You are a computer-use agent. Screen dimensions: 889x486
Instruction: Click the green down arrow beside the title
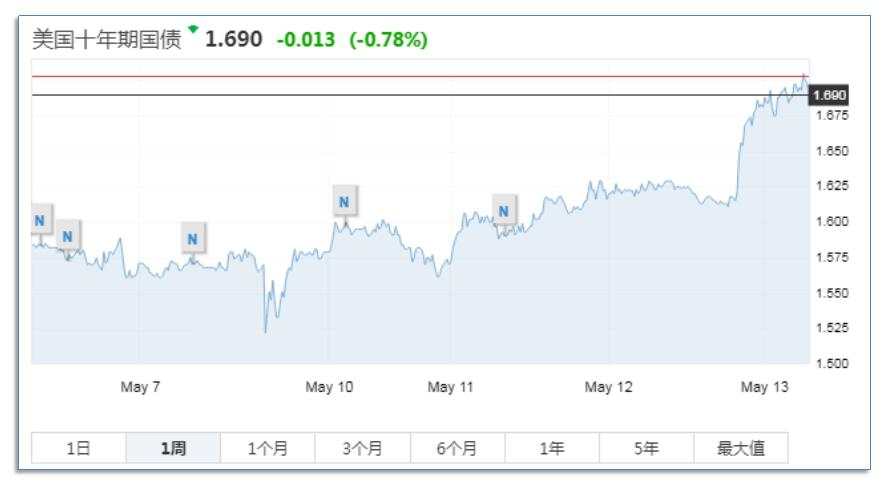[x=193, y=28]
